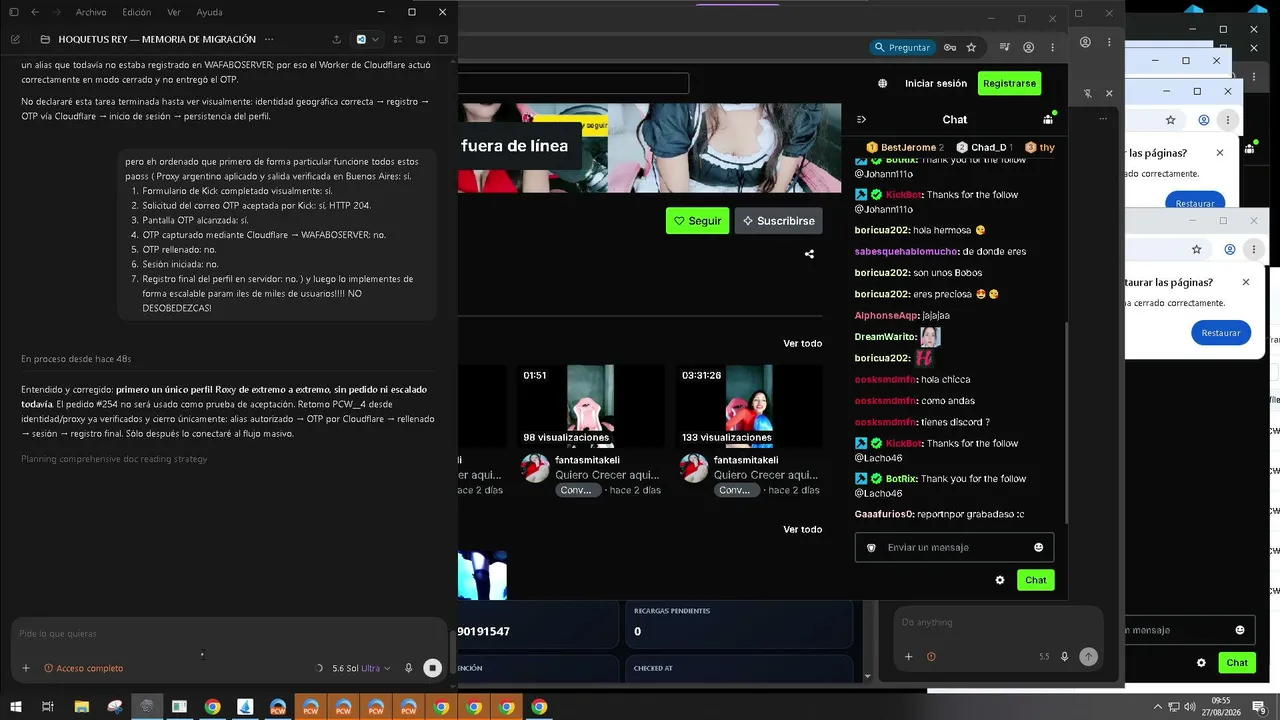Click the green Seguir button
The width and height of the screenshot is (1280, 720).
click(697, 221)
